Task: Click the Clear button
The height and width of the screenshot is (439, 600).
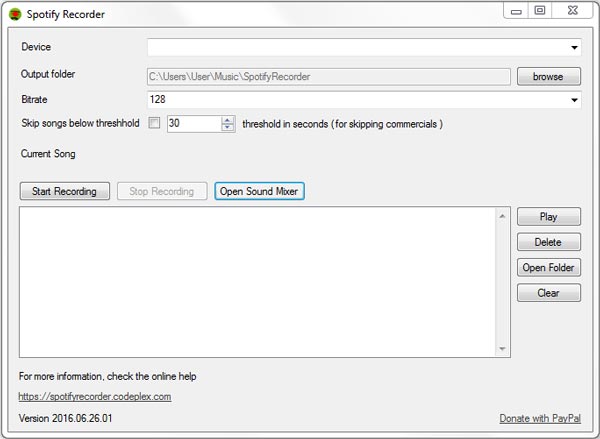Action: tap(548, 293)
